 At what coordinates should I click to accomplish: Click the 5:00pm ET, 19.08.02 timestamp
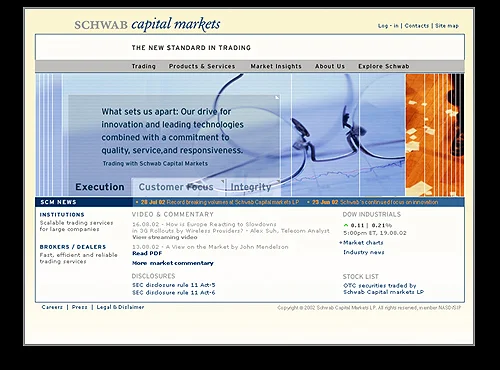[375, 233]
